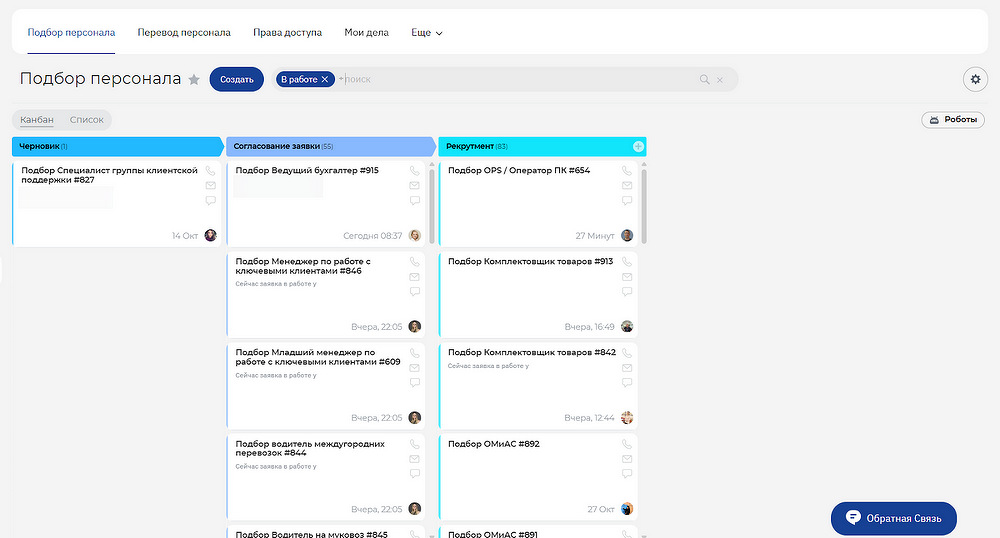
Task: Click chat icon on Специалист группы клиентской поддержки card
Action: pyautogui.click(x=210, y=201)
